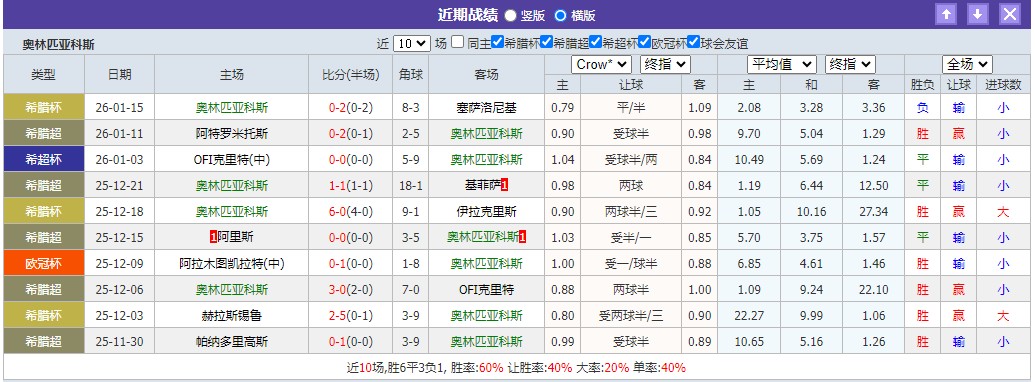1035x382 pixels.
Task: Click the down arrow icon in header
Action: click(x=978, y=15)
